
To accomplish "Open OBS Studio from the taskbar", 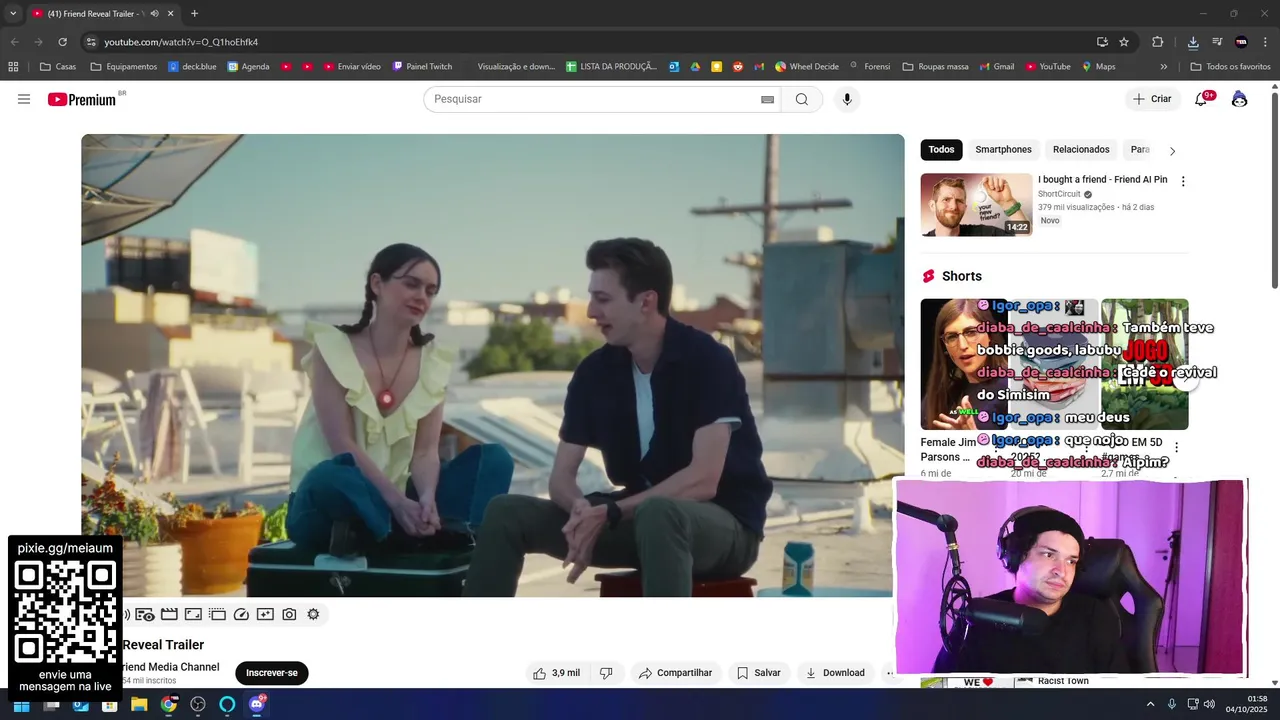I will (x=198, y=705).
